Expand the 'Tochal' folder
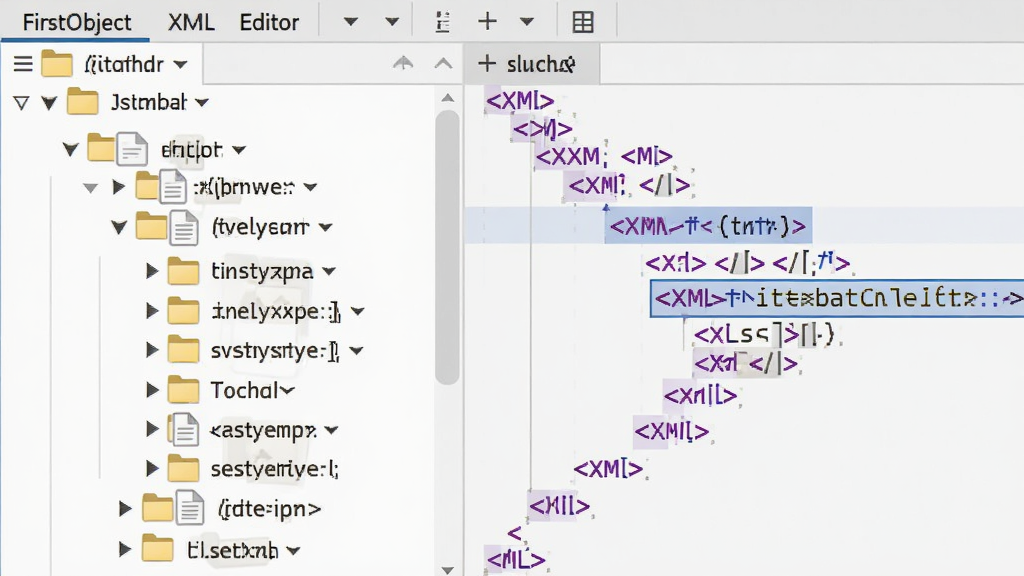Image resolution: width=1024 pixels, height=576 pixels. (152, 391)
